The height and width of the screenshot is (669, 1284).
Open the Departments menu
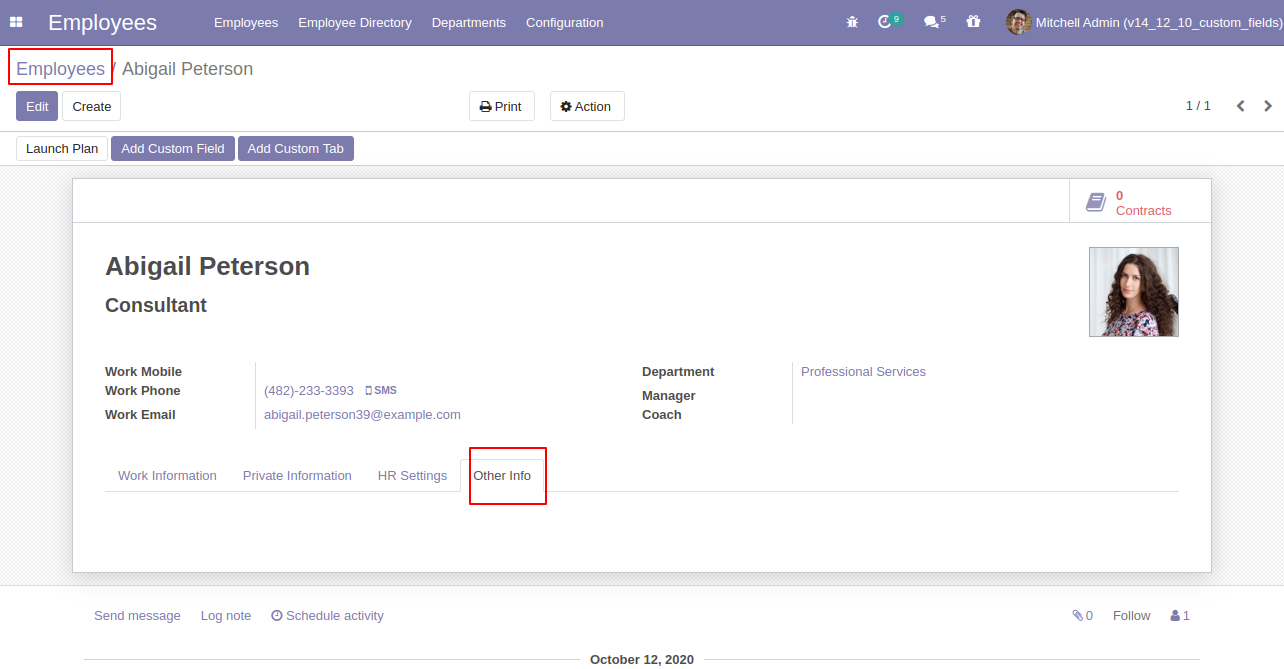pos(469,22)
